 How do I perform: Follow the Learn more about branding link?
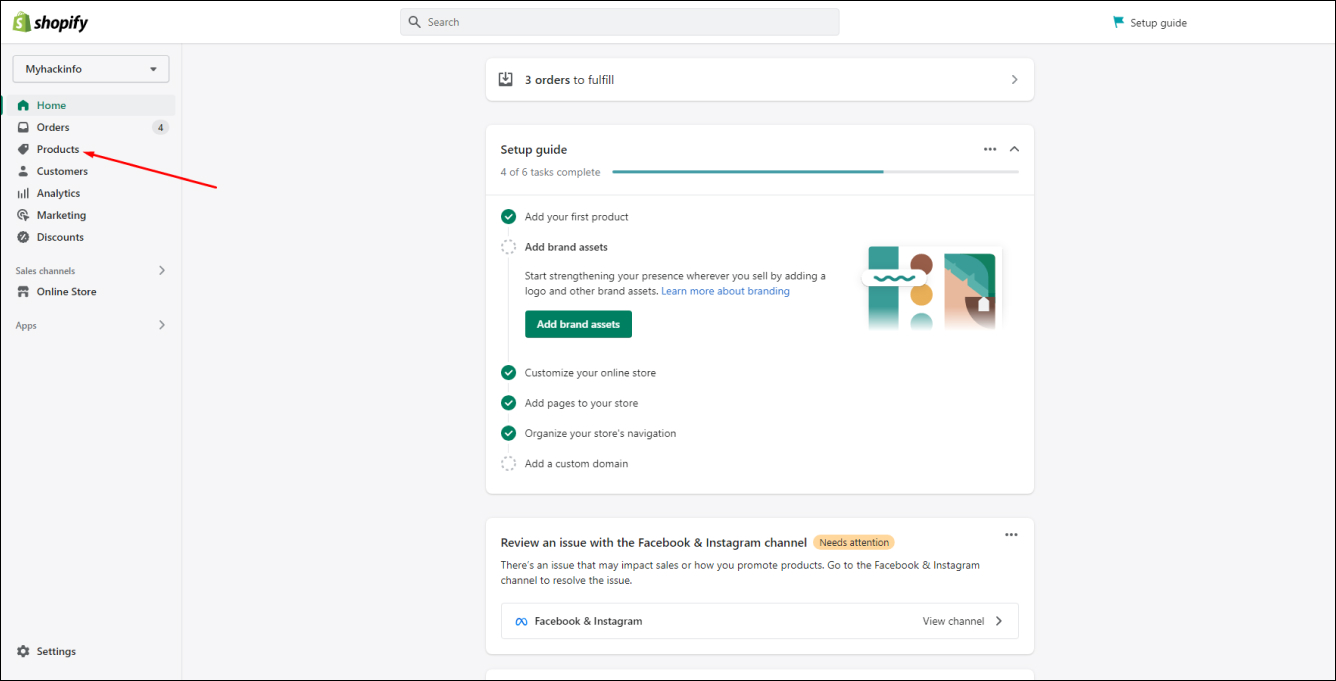click(x=725, y=291)
